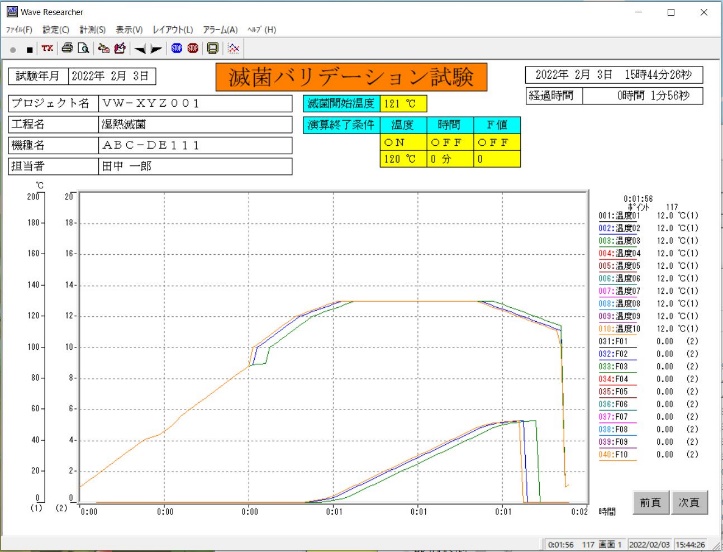Click the 経過時間 elapsed time value

pyautogui.click(x=643, y=96)
